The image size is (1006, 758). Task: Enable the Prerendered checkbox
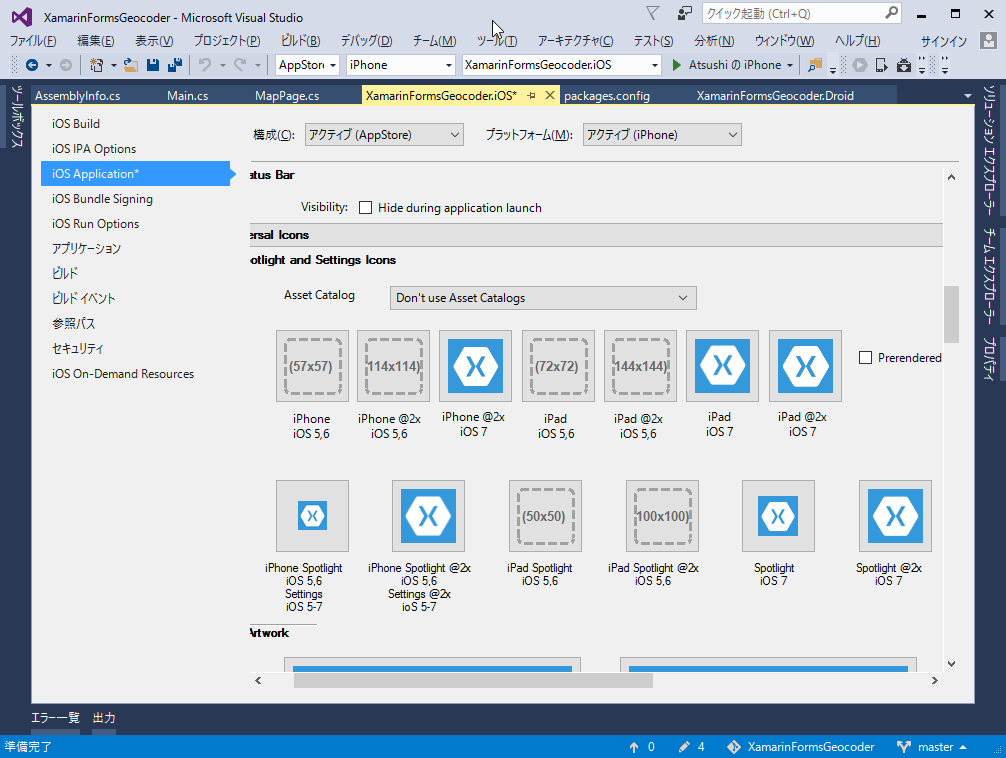[865, 357]
